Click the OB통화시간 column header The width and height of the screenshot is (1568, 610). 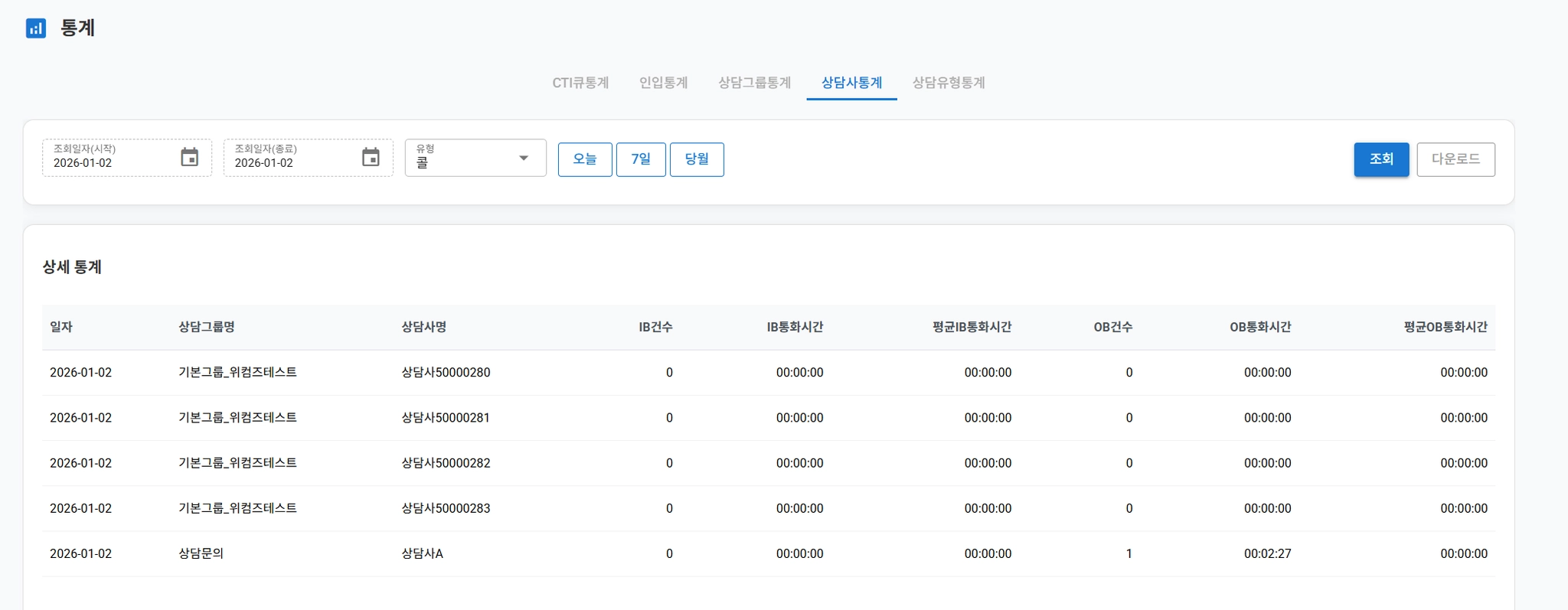(1260, 327)
